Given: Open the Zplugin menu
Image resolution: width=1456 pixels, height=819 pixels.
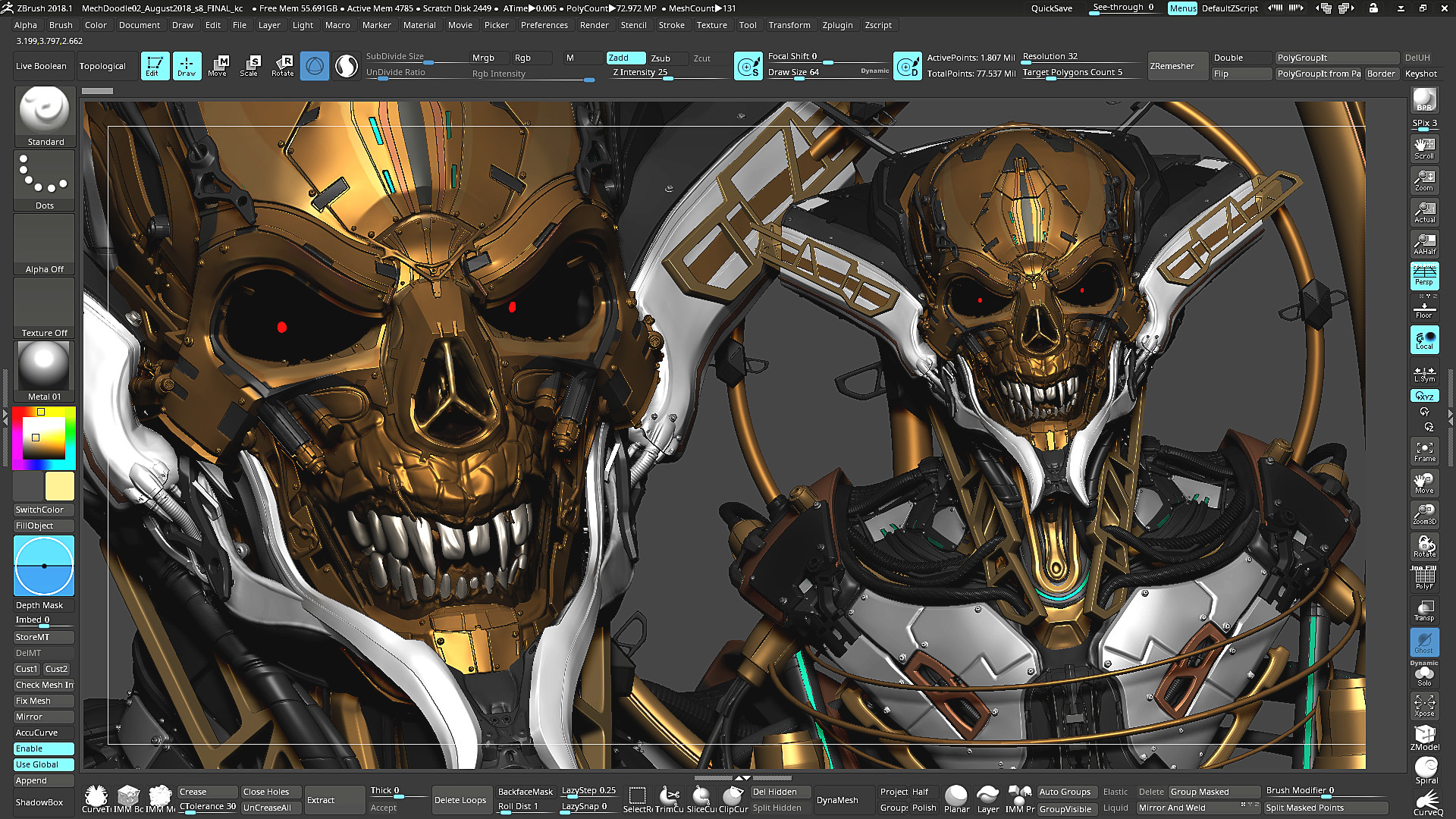Looking at the screenshot, I should point(837,25).
